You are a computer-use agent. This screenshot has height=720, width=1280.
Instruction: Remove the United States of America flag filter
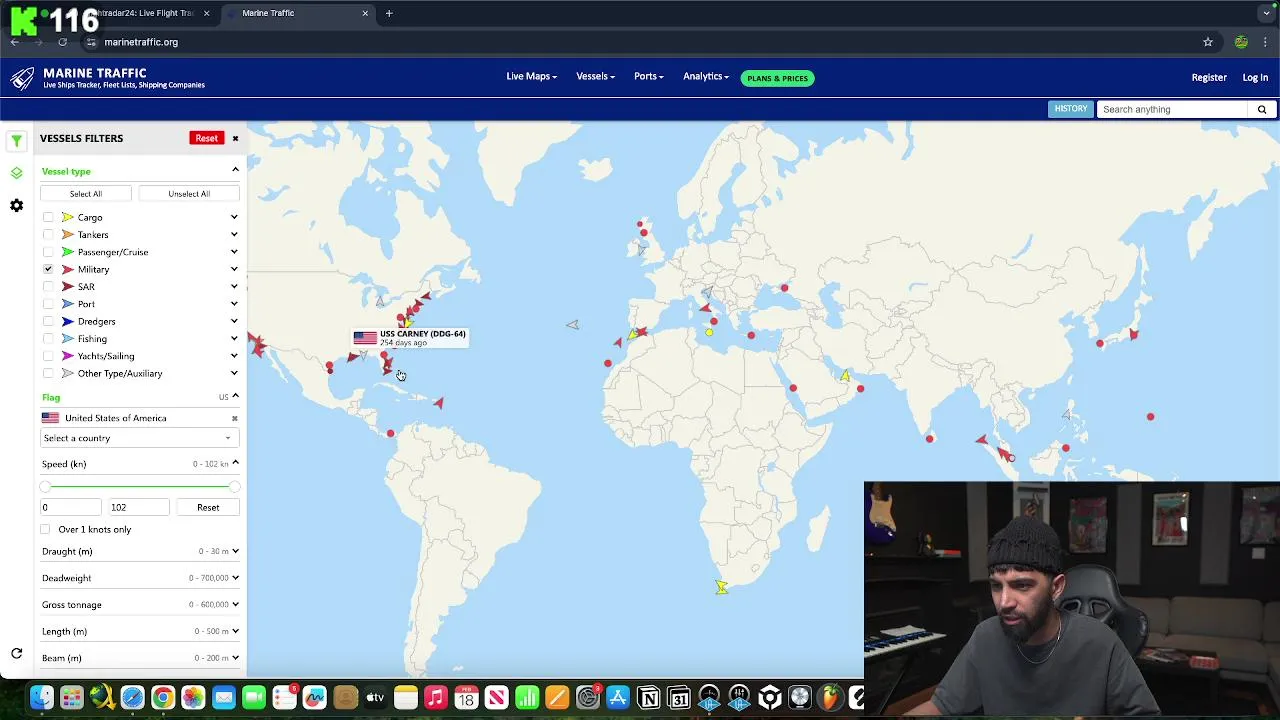pyautogui.click(x=235, y=418)
